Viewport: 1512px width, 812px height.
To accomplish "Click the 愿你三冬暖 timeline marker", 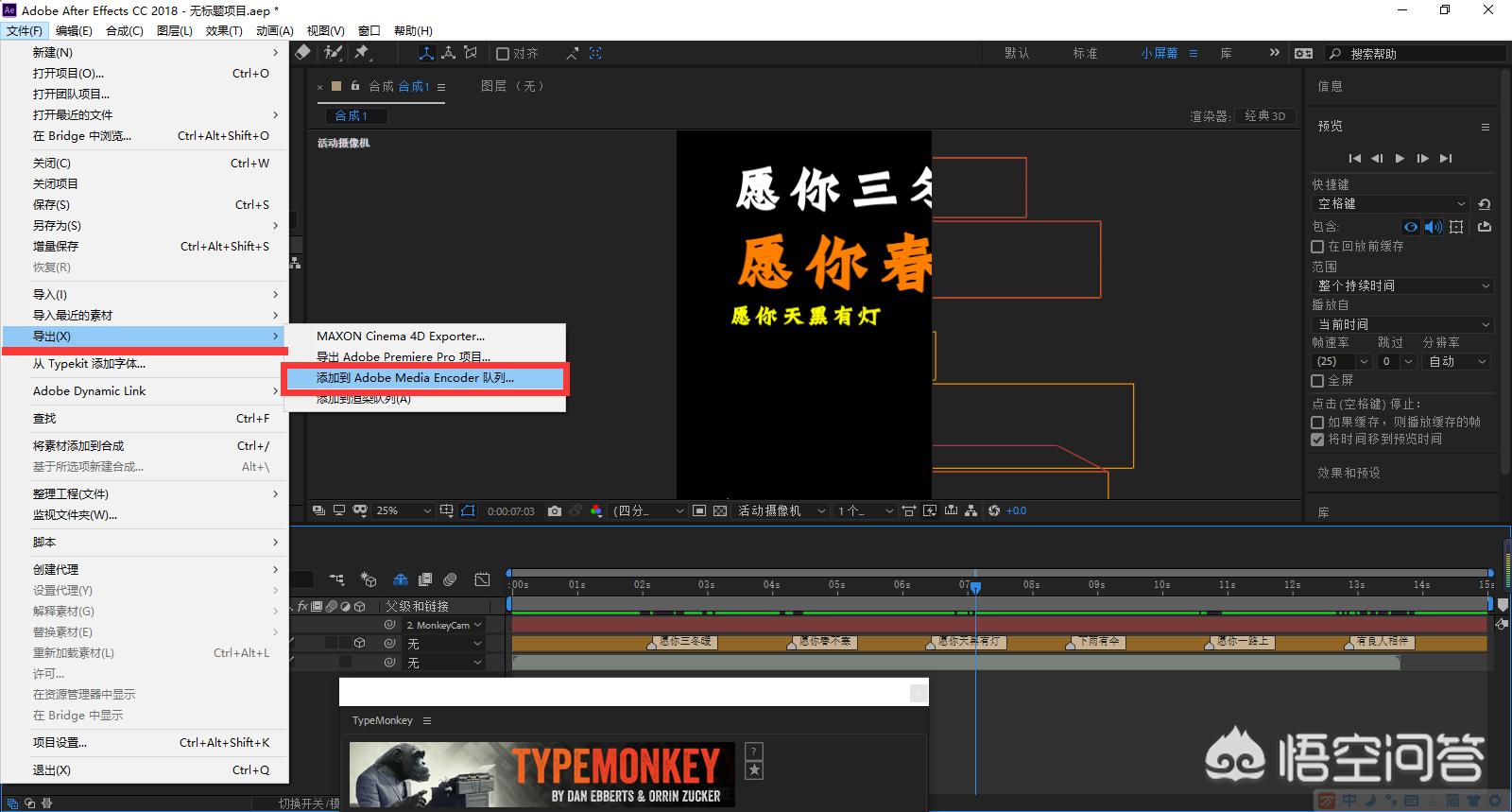I will point(684,642).
